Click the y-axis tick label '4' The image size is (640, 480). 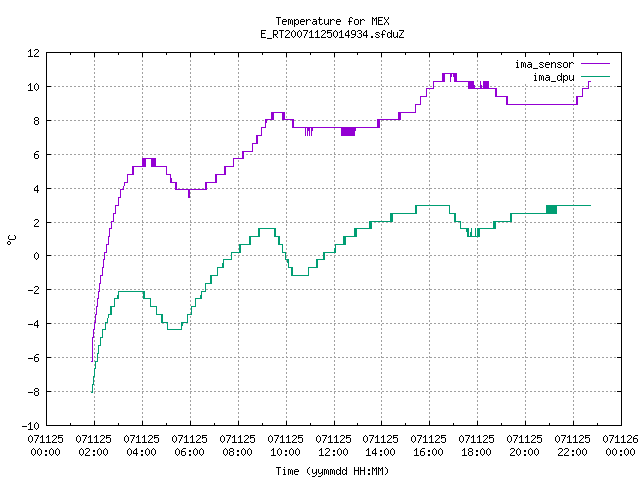coord(37,189)
